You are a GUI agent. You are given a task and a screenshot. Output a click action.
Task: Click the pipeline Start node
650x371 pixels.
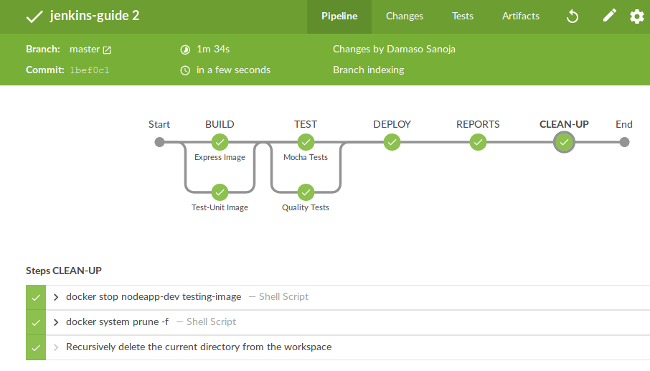[159, 142]
